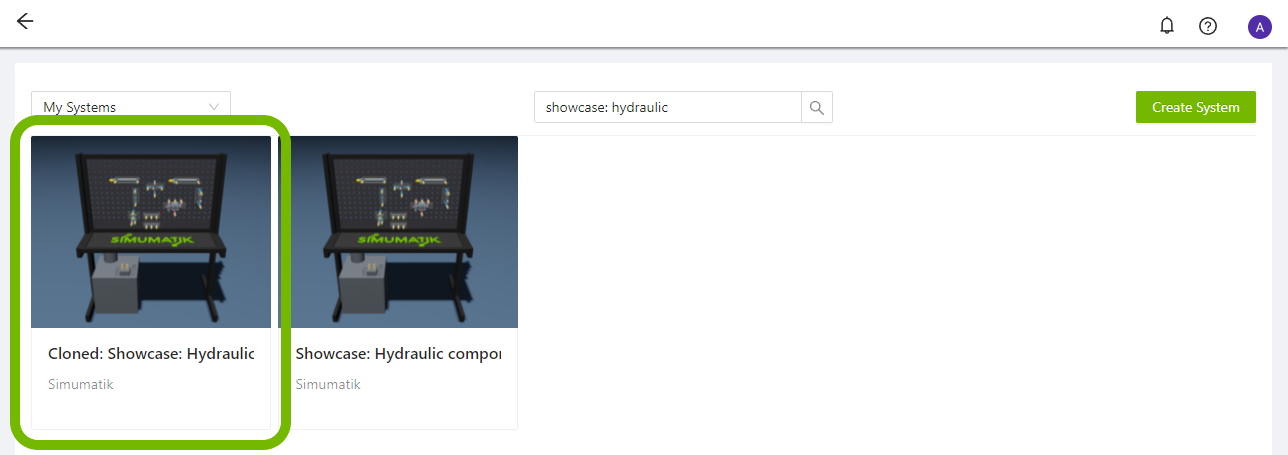Click Simumatik author under the Showcase system
The height and width of the screenshot is (455, 1288).
click(x=328, y=384)
